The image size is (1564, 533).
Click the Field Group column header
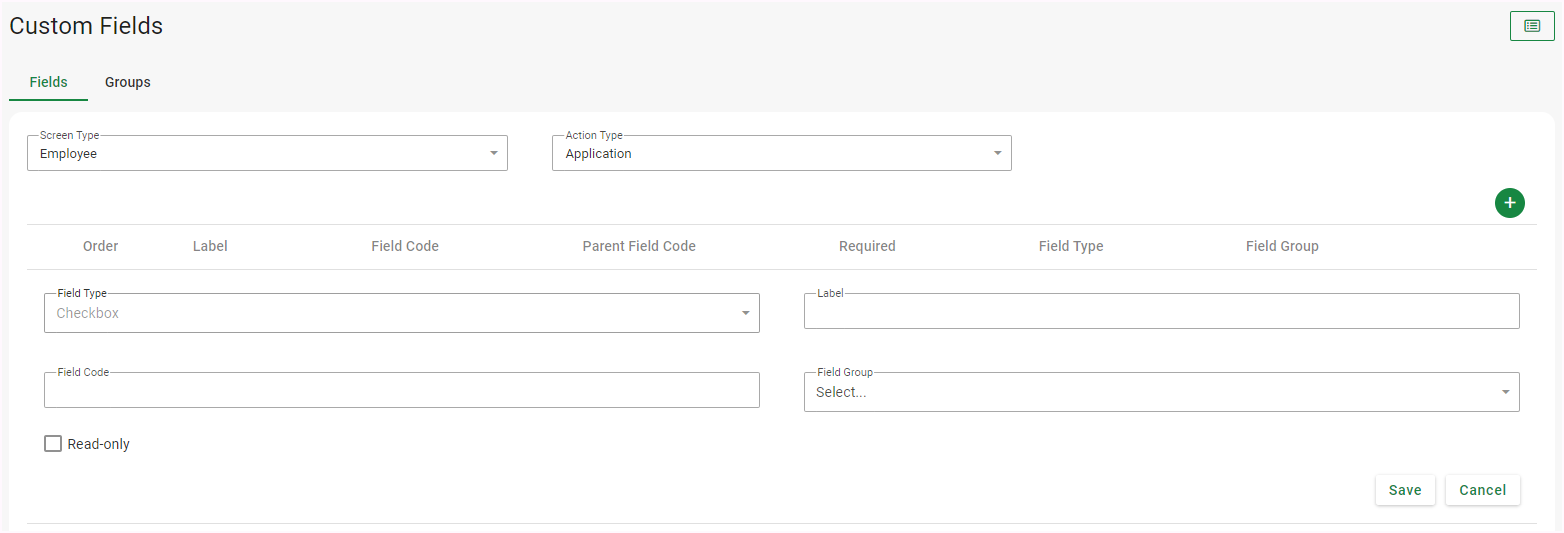pyautogui.click(x=1281, y=246)
